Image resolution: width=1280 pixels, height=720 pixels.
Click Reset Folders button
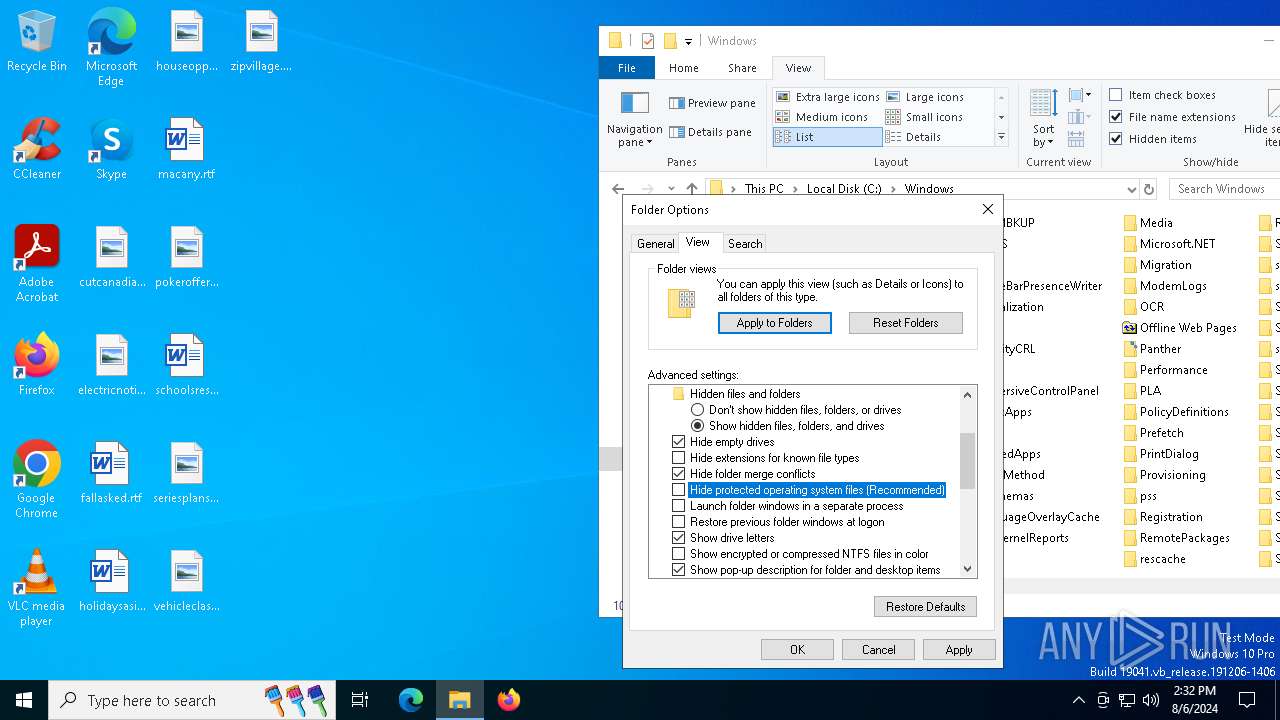906,323
